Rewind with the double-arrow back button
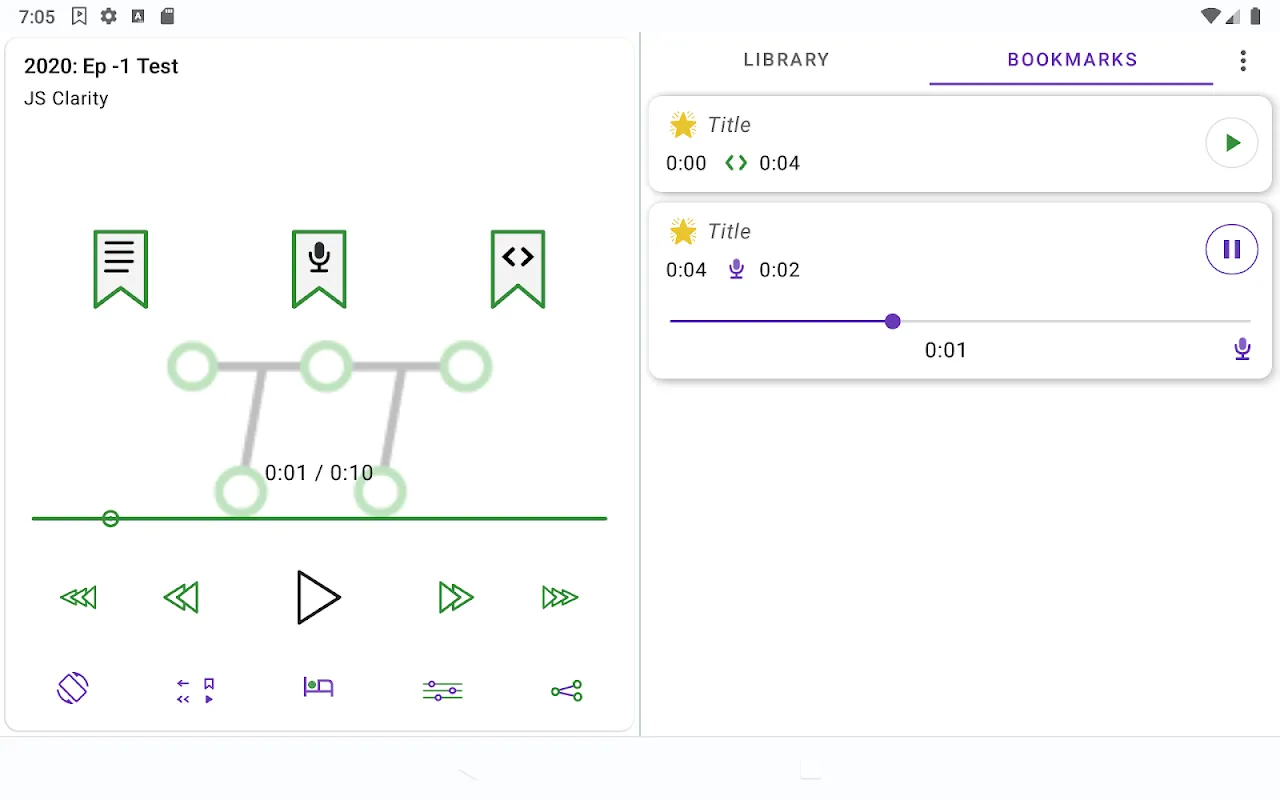 click(x=181, y=597)
